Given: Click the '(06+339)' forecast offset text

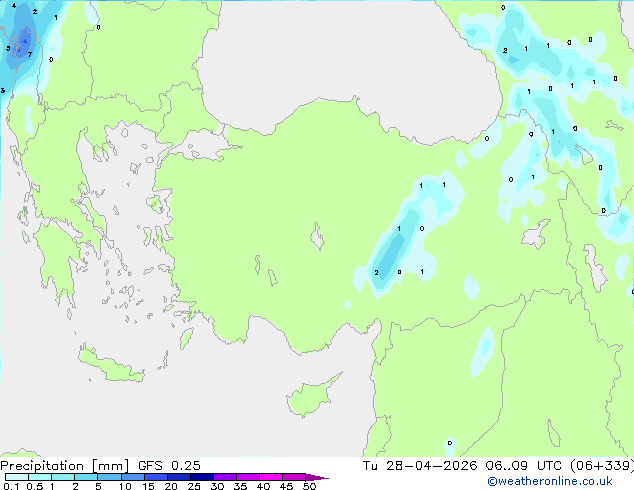Looking at the screenshot, I should (602, 466).
